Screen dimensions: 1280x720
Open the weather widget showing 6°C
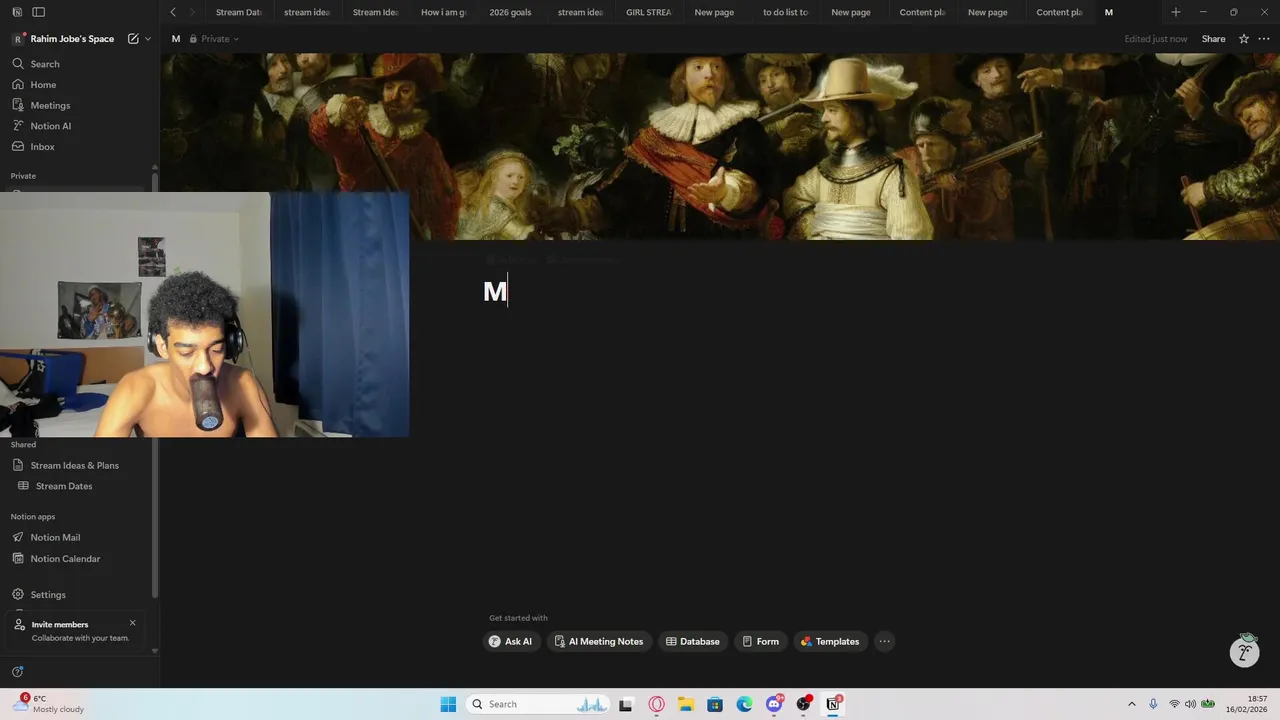click(50, 704)
